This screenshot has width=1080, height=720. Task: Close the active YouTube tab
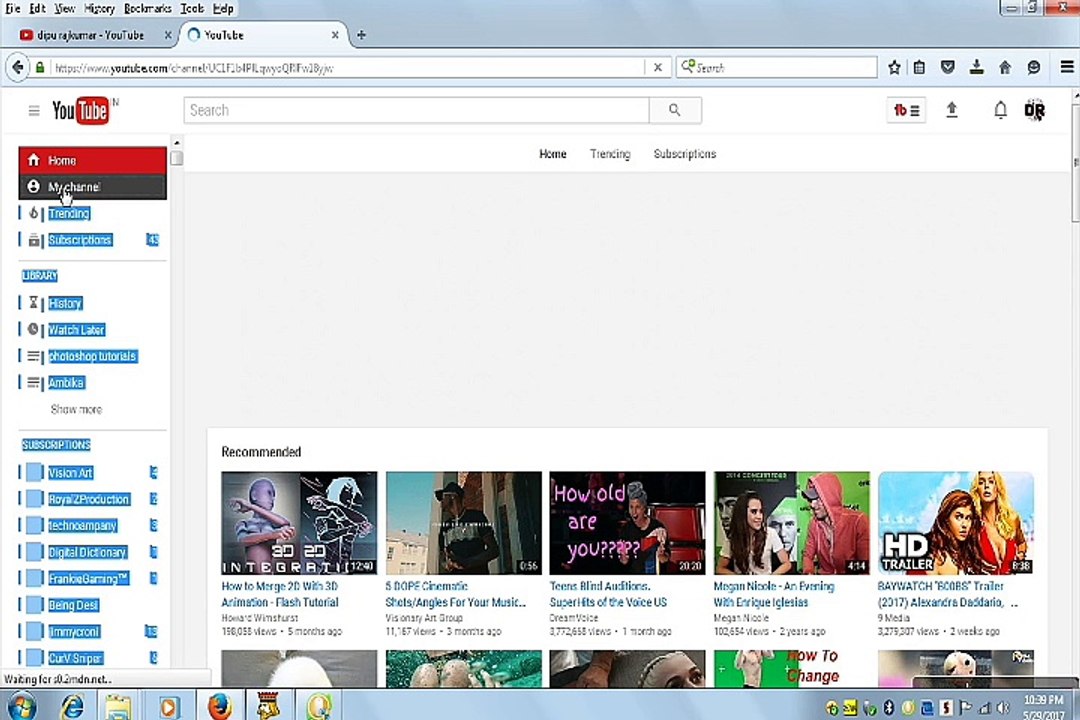[x=335, y=35]
